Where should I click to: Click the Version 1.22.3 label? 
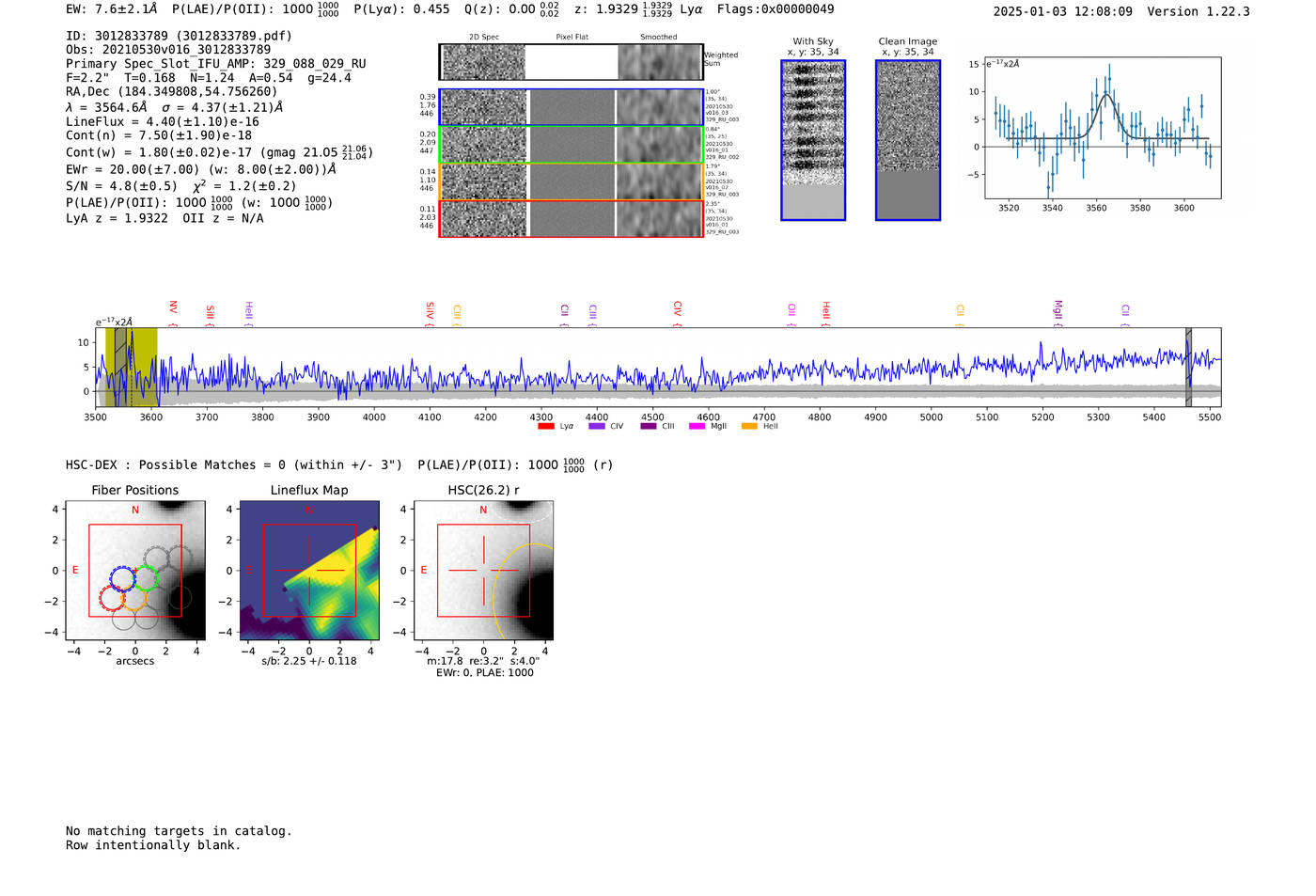pos(1198,11)
